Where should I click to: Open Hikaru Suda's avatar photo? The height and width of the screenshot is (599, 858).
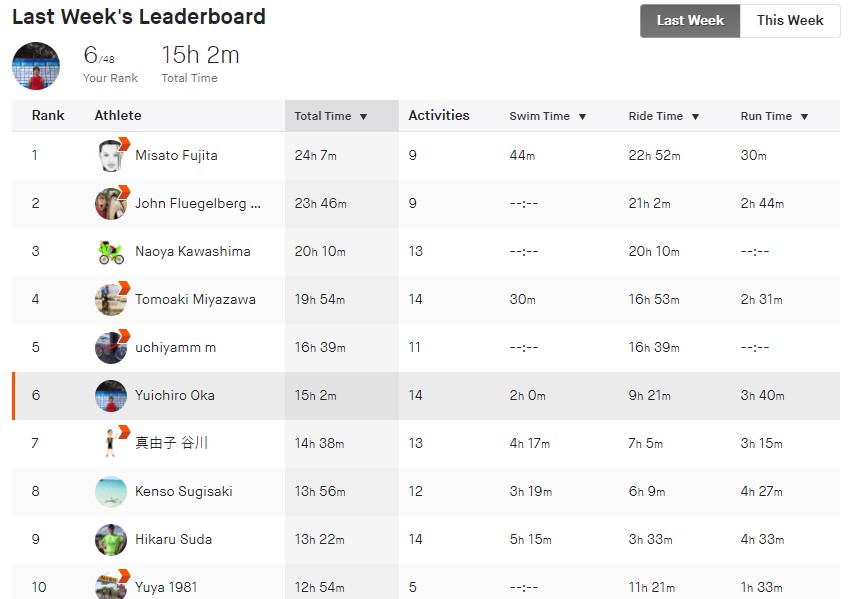tap(111, 539)
